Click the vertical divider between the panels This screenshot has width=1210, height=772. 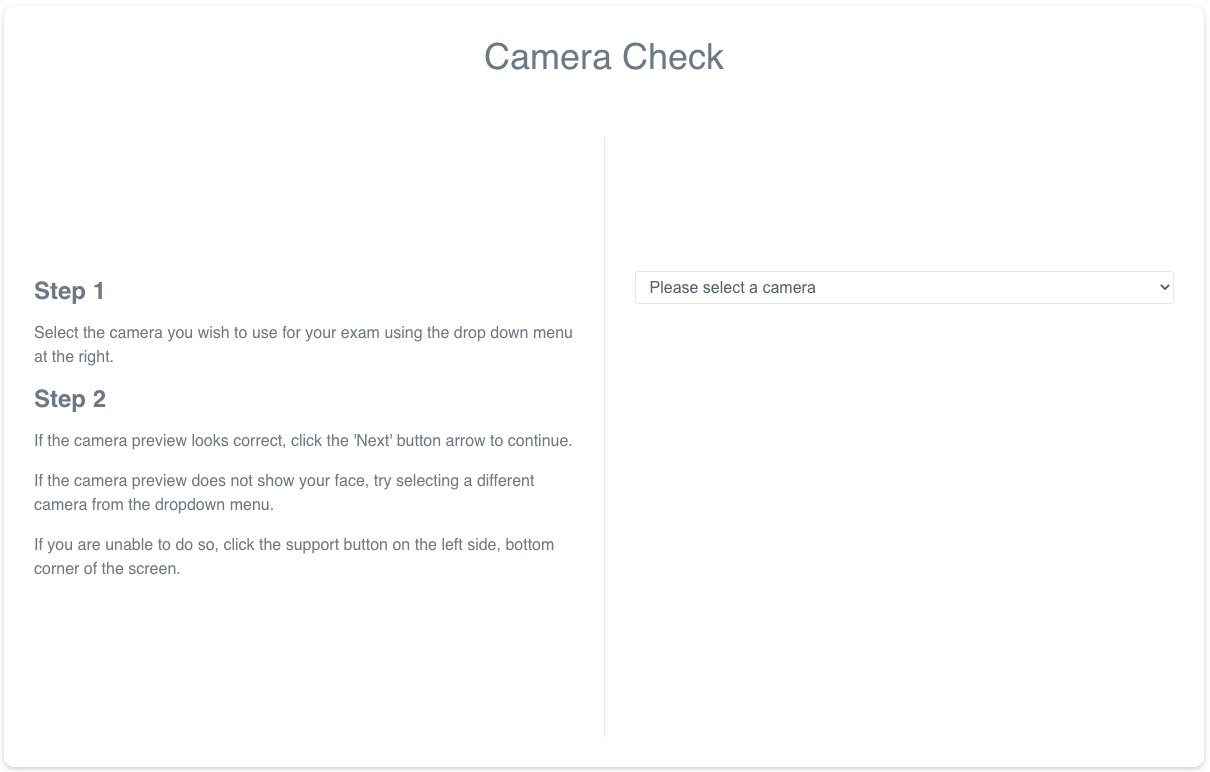[604, 437]
